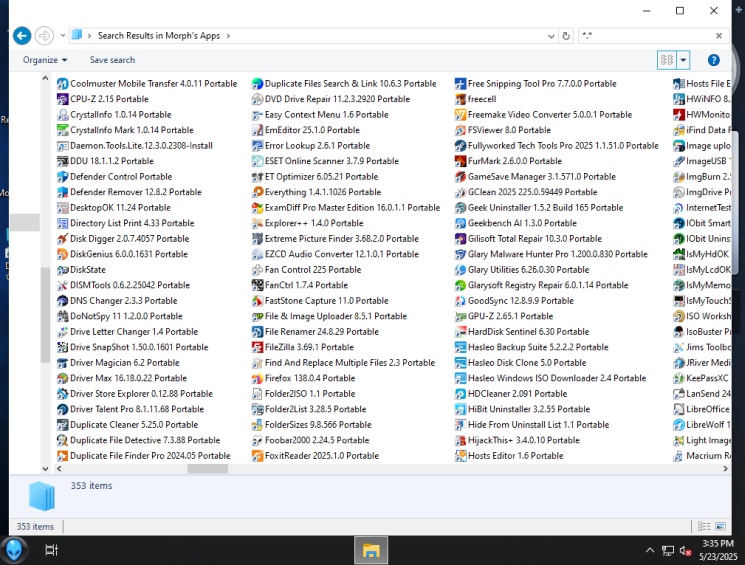Image resolution: width=745 pixels, height=565 pixels.
Task: Show hidden system tray icons
Action: (x=649, y=551)
